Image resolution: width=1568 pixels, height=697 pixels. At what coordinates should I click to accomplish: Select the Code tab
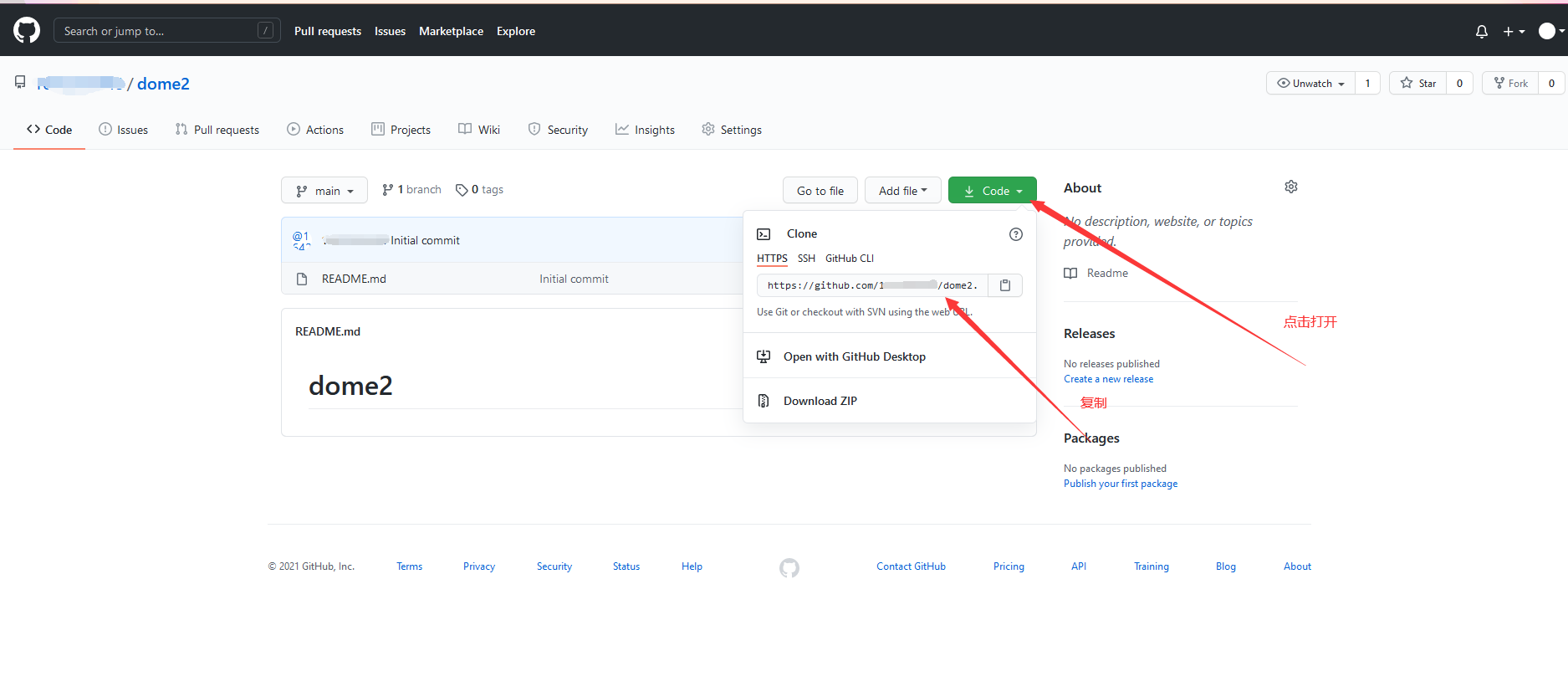(x=49, y=130)
